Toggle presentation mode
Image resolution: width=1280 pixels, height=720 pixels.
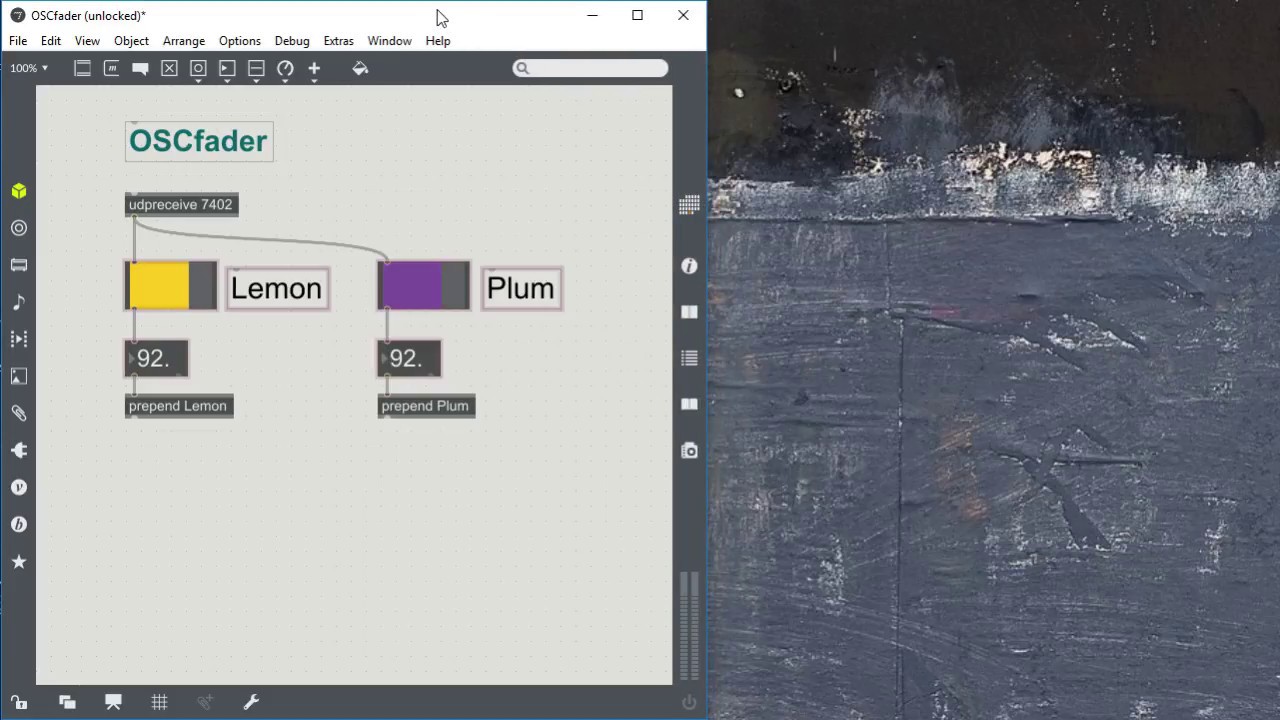click(113, 702)
